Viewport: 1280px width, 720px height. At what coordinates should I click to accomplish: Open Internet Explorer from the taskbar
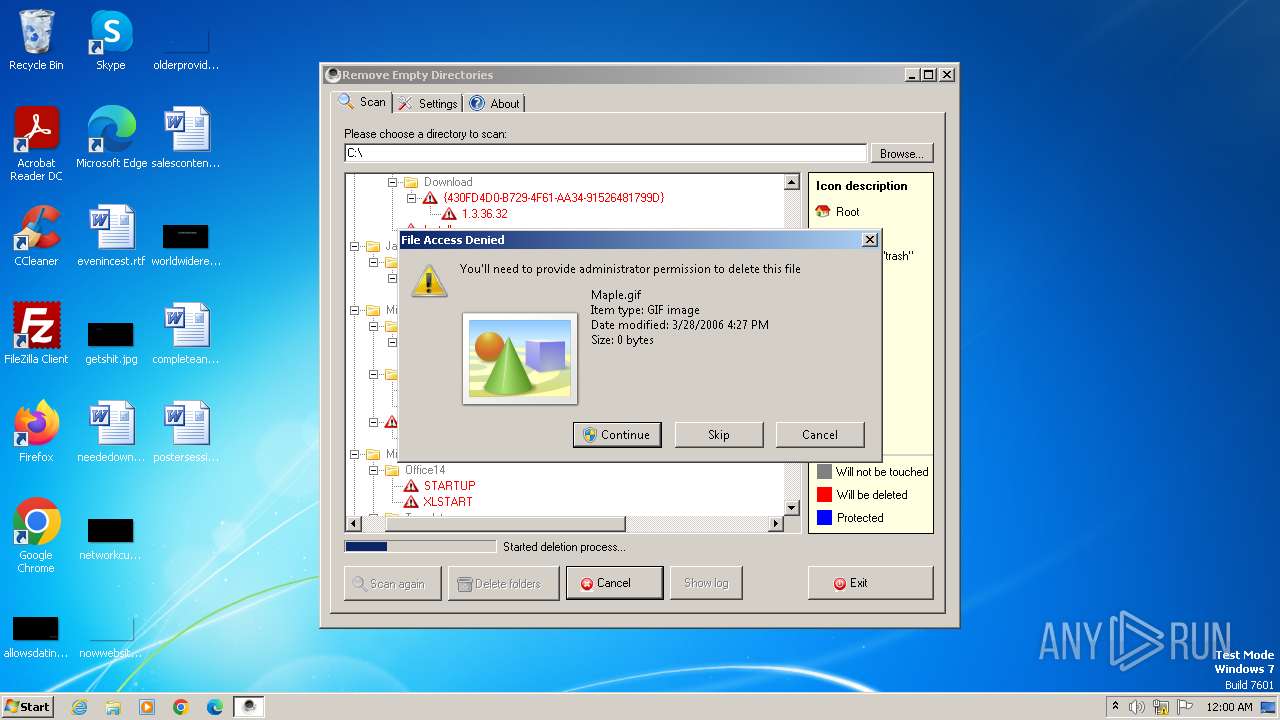click(80, 707)
